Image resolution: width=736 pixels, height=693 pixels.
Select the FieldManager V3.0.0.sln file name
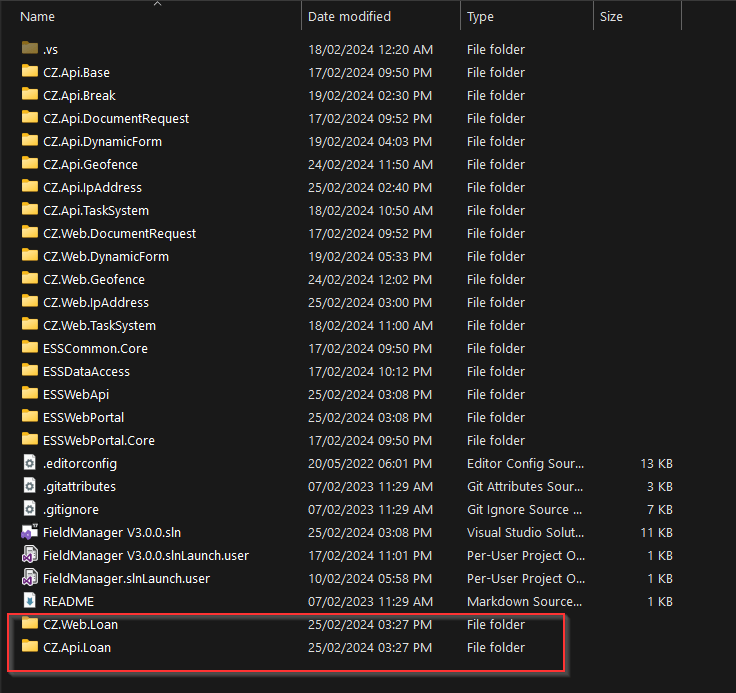(x=112, y=532)
